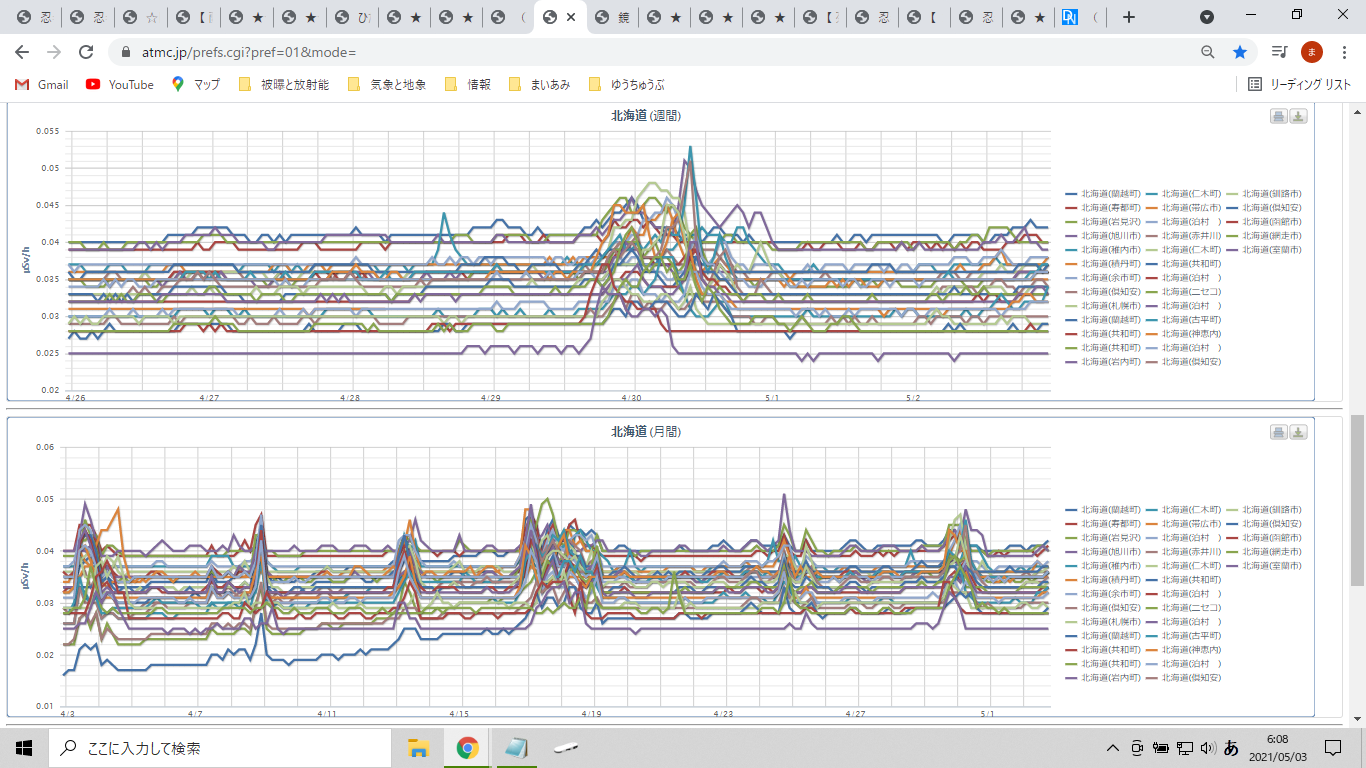Expand the ゆうちゅうぶ bookmark folder
Screen dimensions: 1366x768
pyautogui.click(x=626, y=85)
